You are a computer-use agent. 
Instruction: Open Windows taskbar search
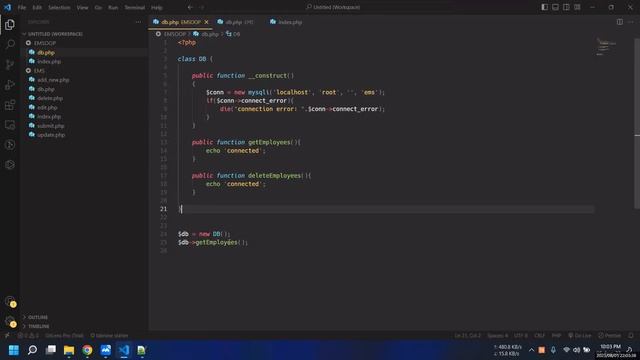point(32,350)
